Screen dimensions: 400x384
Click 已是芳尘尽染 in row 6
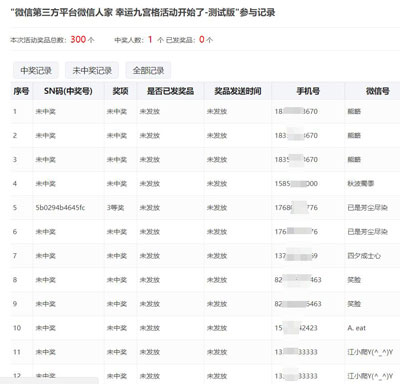click(367, 232)
